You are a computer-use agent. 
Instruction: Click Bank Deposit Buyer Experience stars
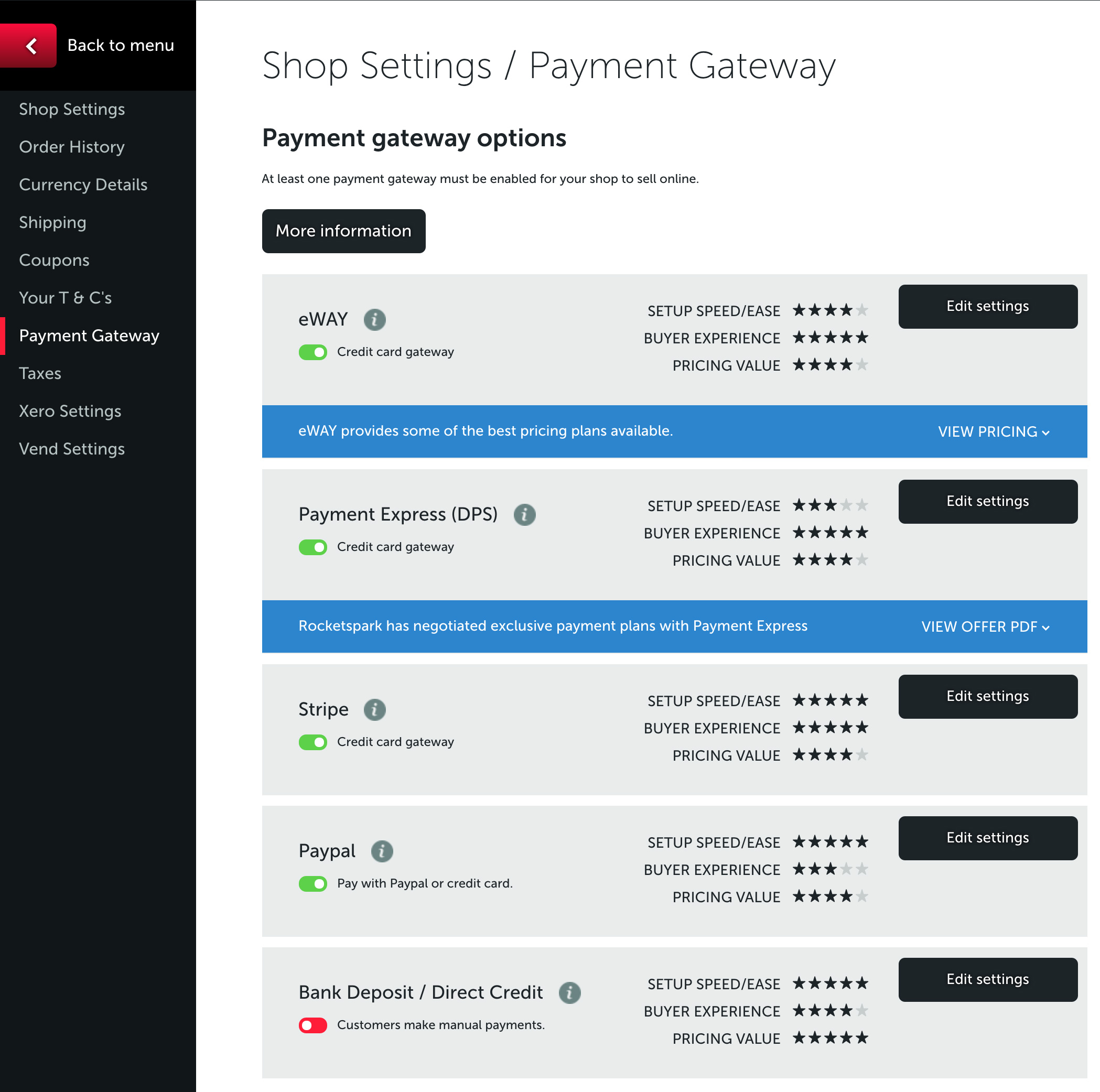(831, 1011)
